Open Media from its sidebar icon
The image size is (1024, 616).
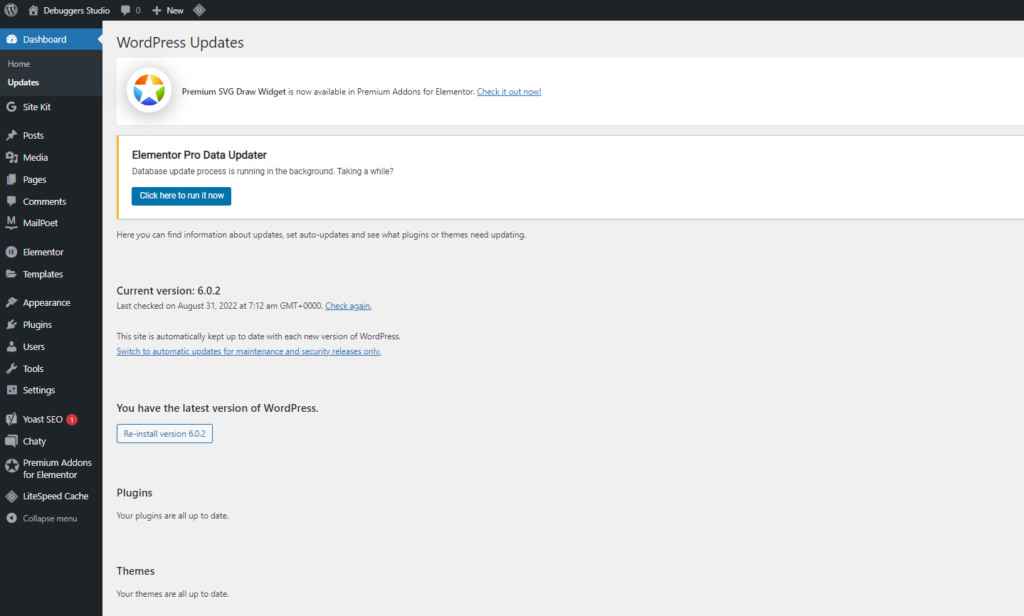(12, 157)
